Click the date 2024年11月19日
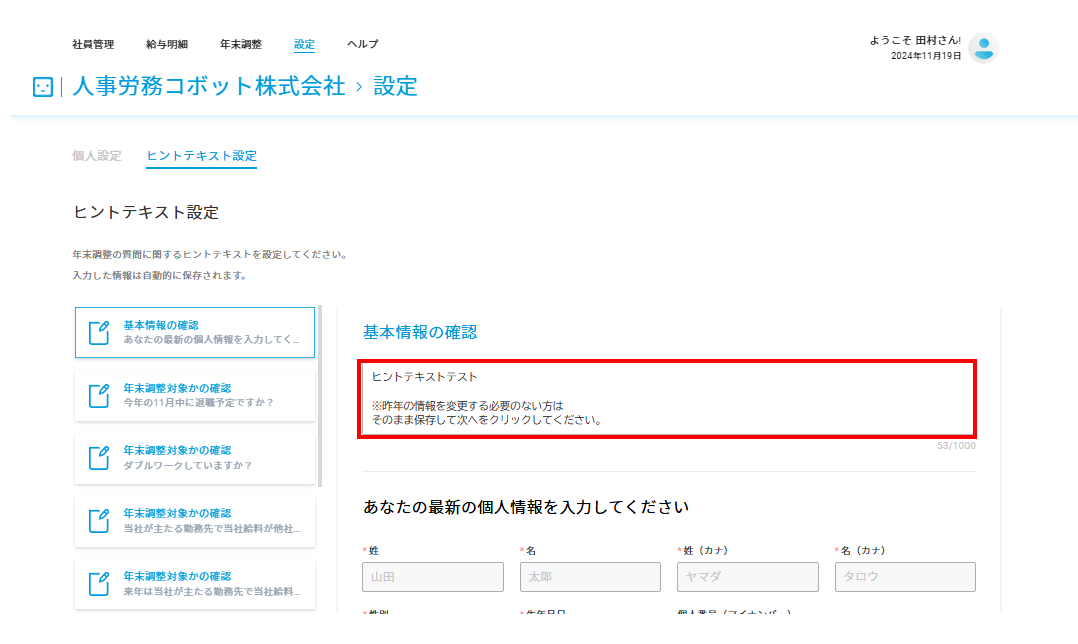Screen dimensions: 1078x644 coord(926,56)
